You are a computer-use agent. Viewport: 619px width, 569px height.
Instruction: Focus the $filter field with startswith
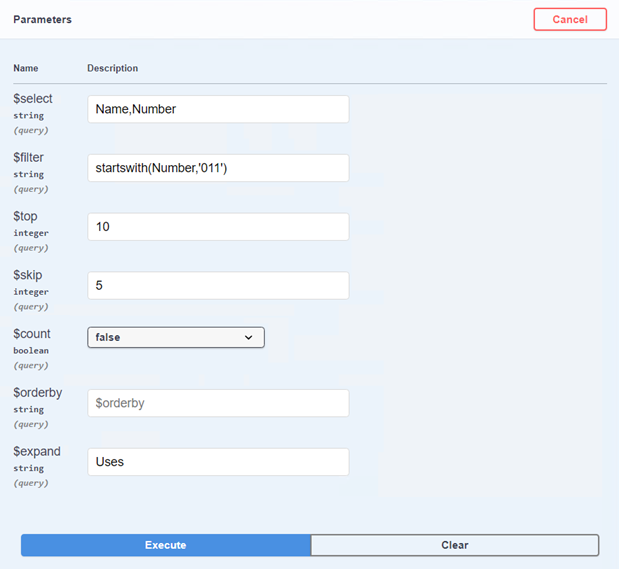(218, 168)
